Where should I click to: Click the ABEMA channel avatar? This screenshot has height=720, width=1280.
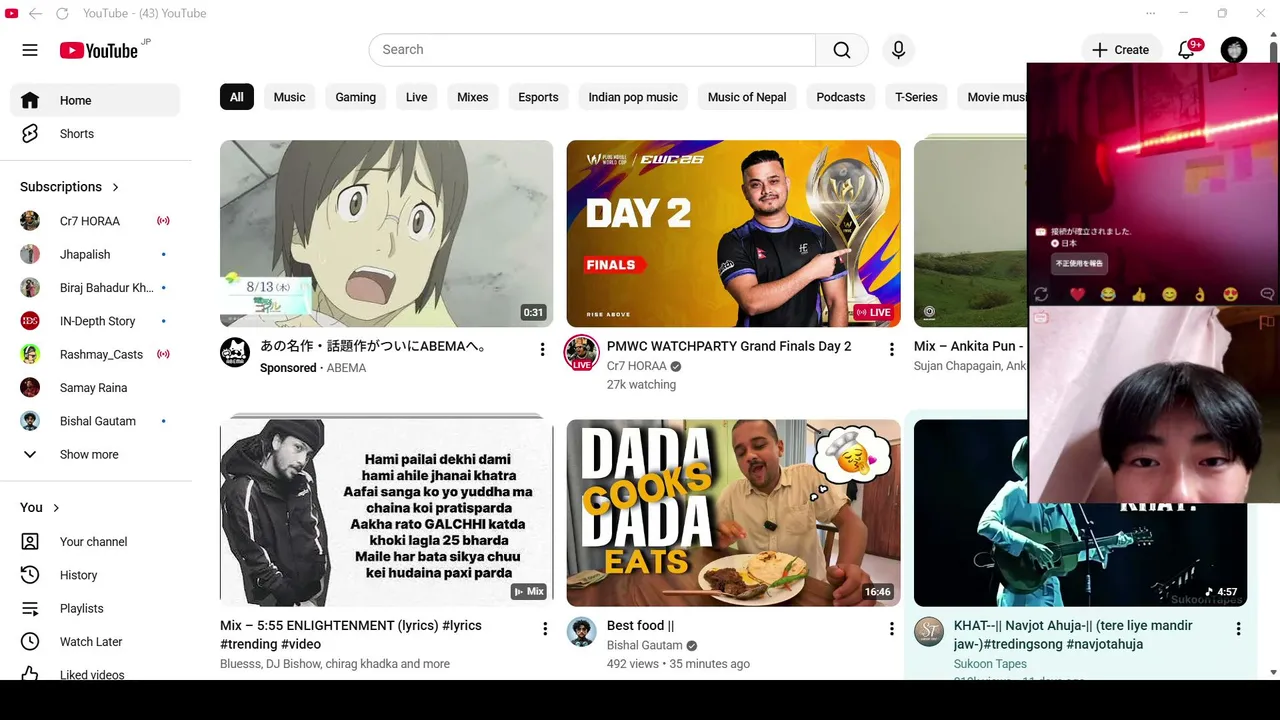click(x=235, y=352)
